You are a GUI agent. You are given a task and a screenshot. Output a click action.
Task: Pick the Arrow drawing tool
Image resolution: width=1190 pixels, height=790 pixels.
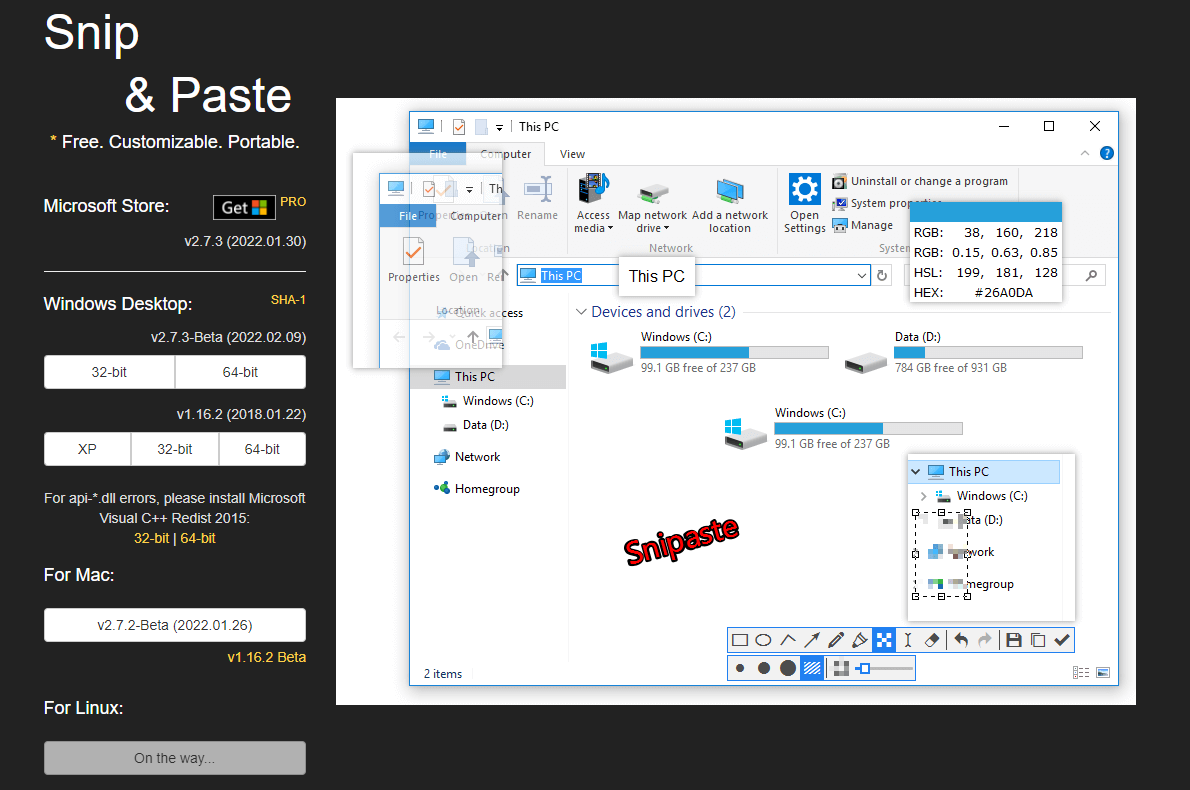click(812, 640)
